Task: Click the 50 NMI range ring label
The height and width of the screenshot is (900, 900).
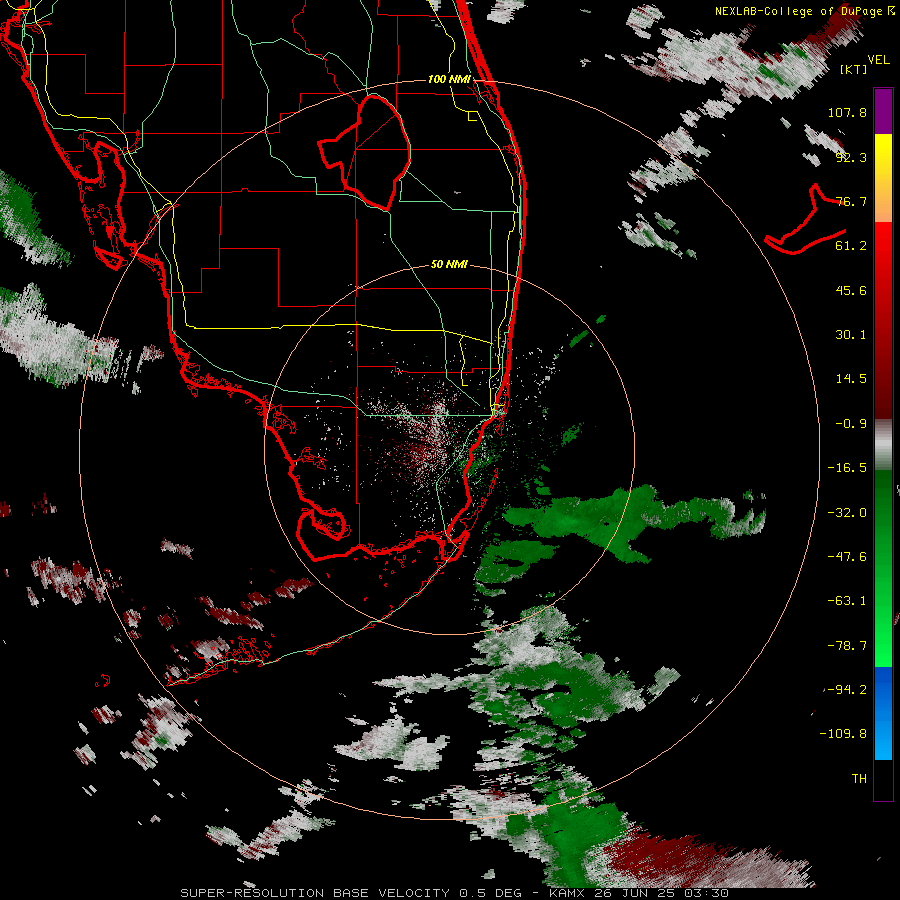Action: [x=449, y=265]
